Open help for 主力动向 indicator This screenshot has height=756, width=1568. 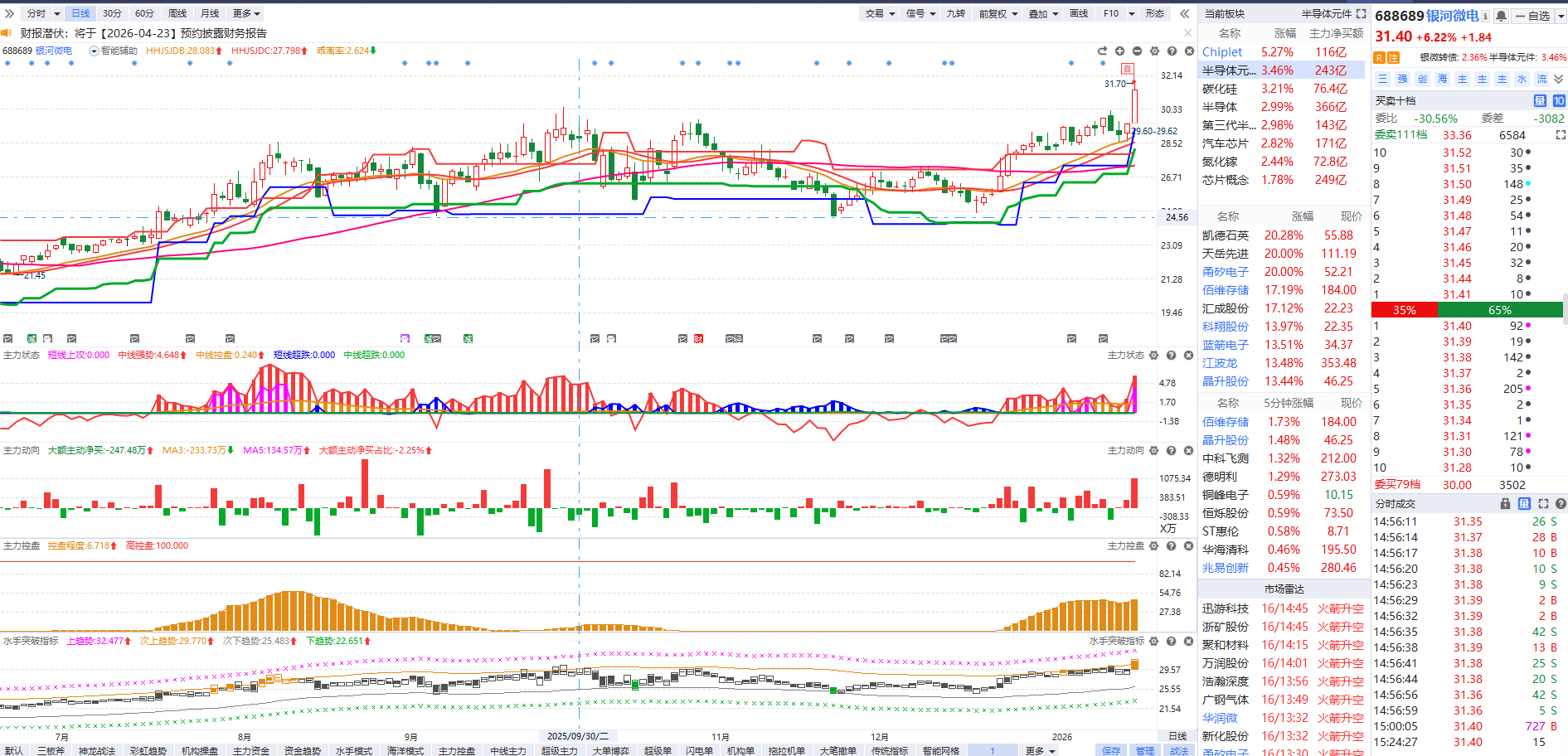coord(1171,450)
